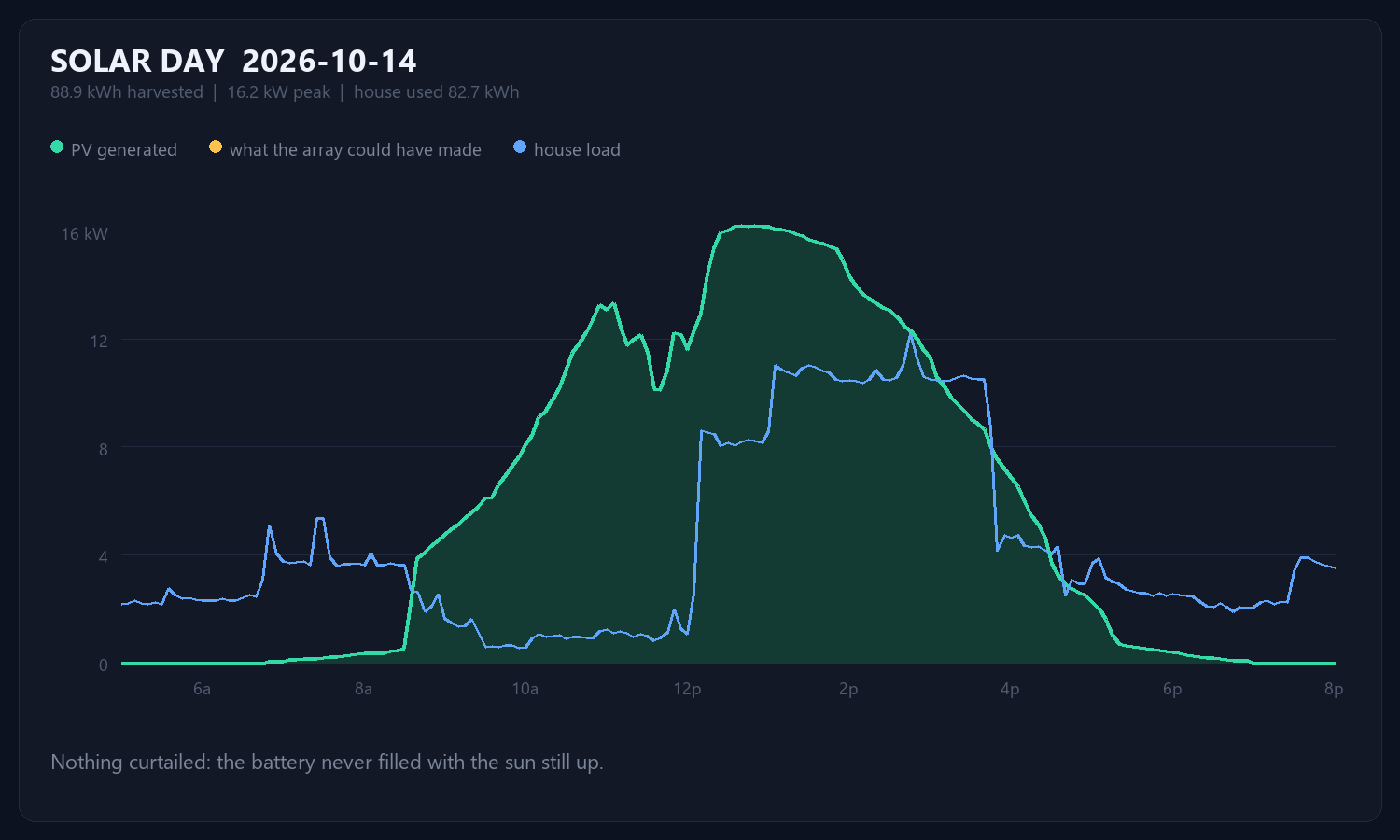Toggle 'what the array could have made' legend
This screenshot has height=840, width=1400.
[x=345, y=149]
